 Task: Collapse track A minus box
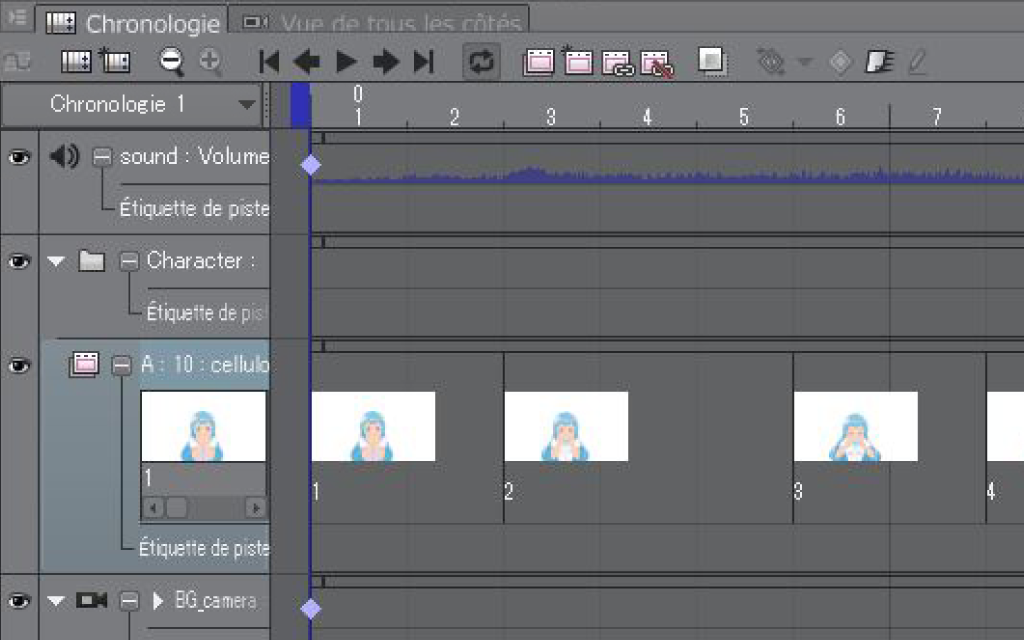(121, 365)
